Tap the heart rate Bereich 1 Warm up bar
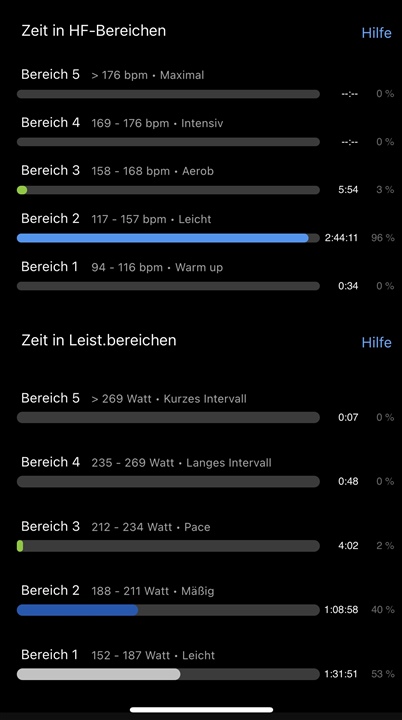Image resolution: width=402 pixels, height=720 pixels. pyautogui.click(x=168, y=286)
